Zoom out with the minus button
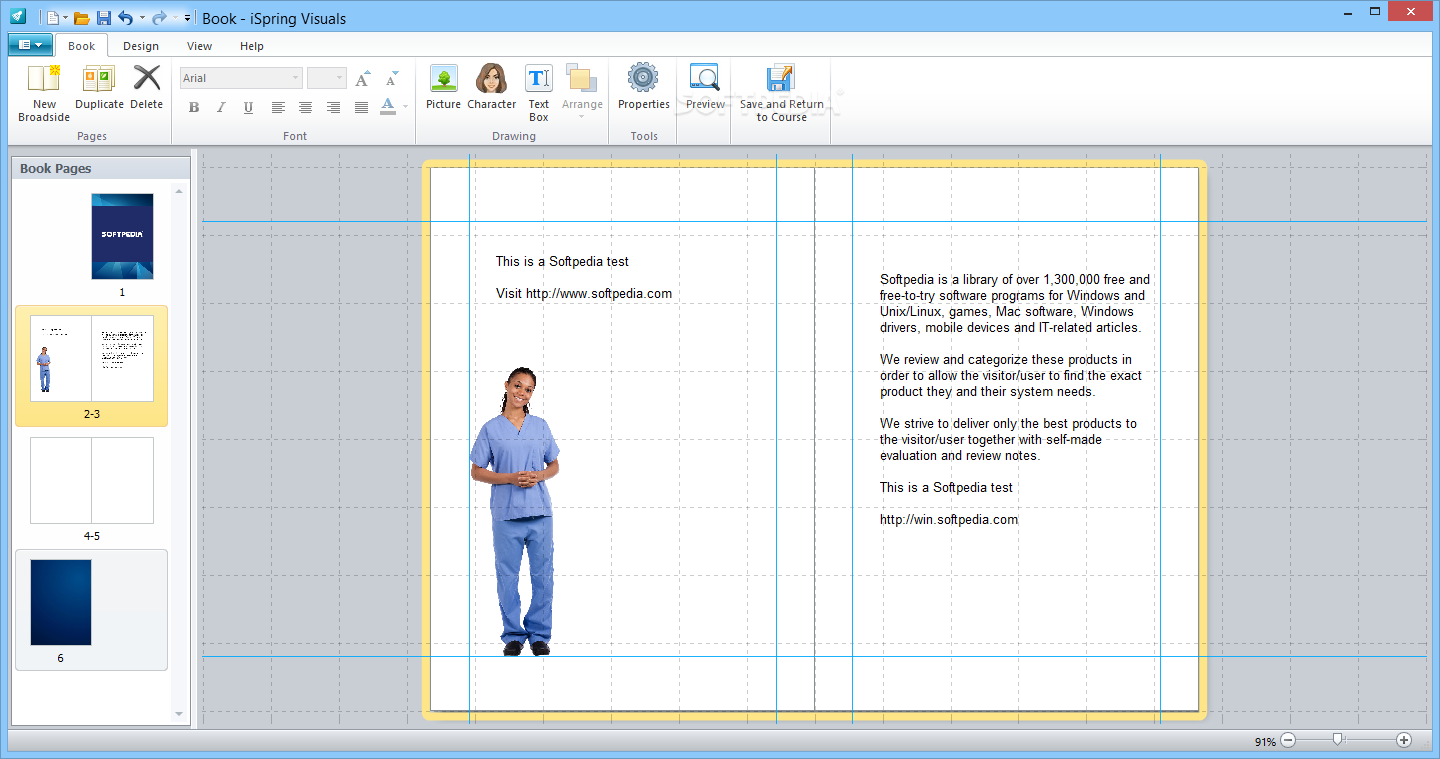Viewport: 1440px width, 759px height. coord(1288,740)
